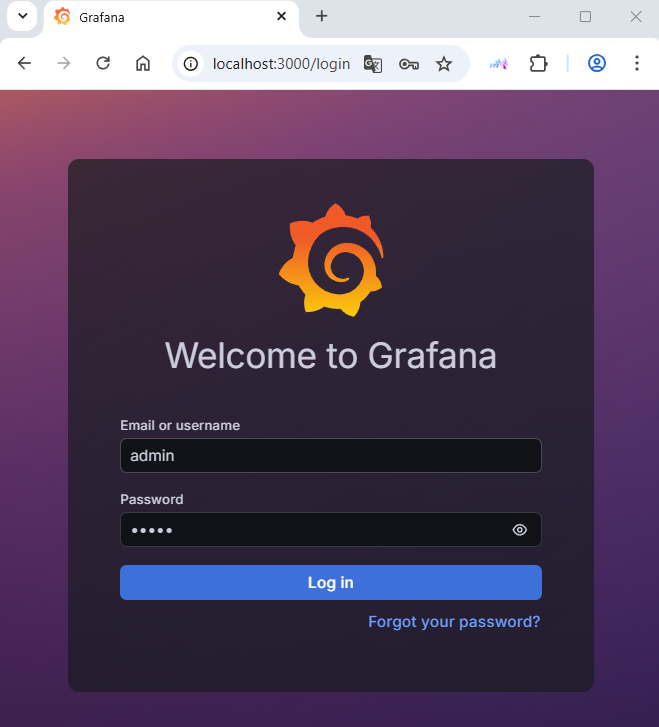The height and width of the screenshot is (727, 659).
Task: Open a new browser tab
Action: point(321,17)
